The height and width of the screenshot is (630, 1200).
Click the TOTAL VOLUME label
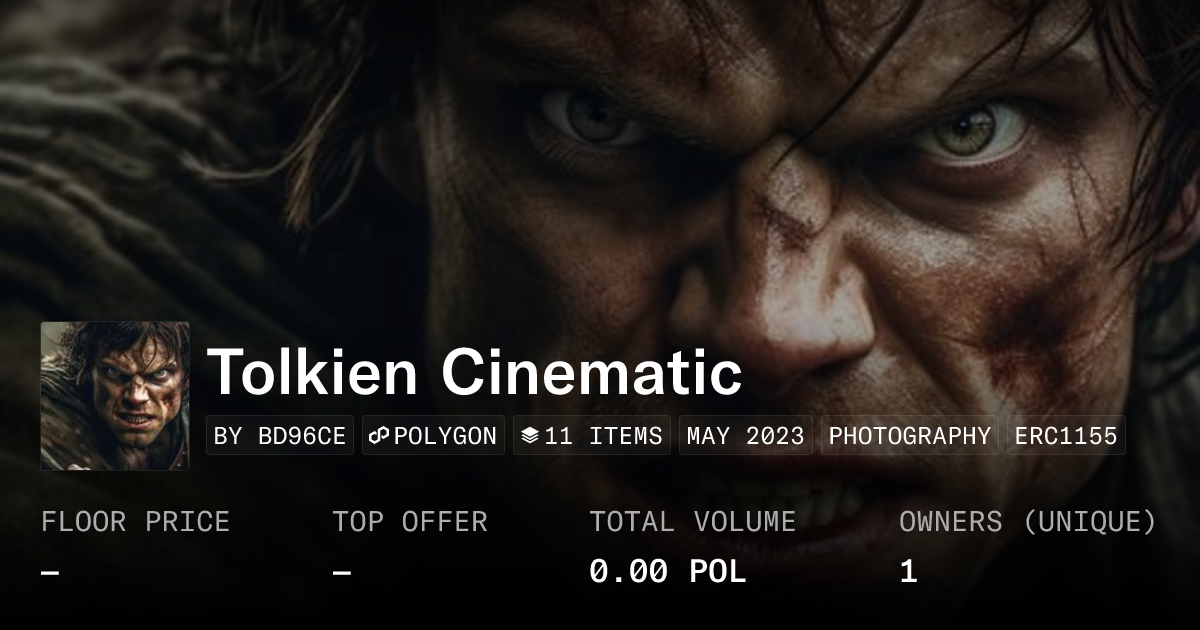692,522
